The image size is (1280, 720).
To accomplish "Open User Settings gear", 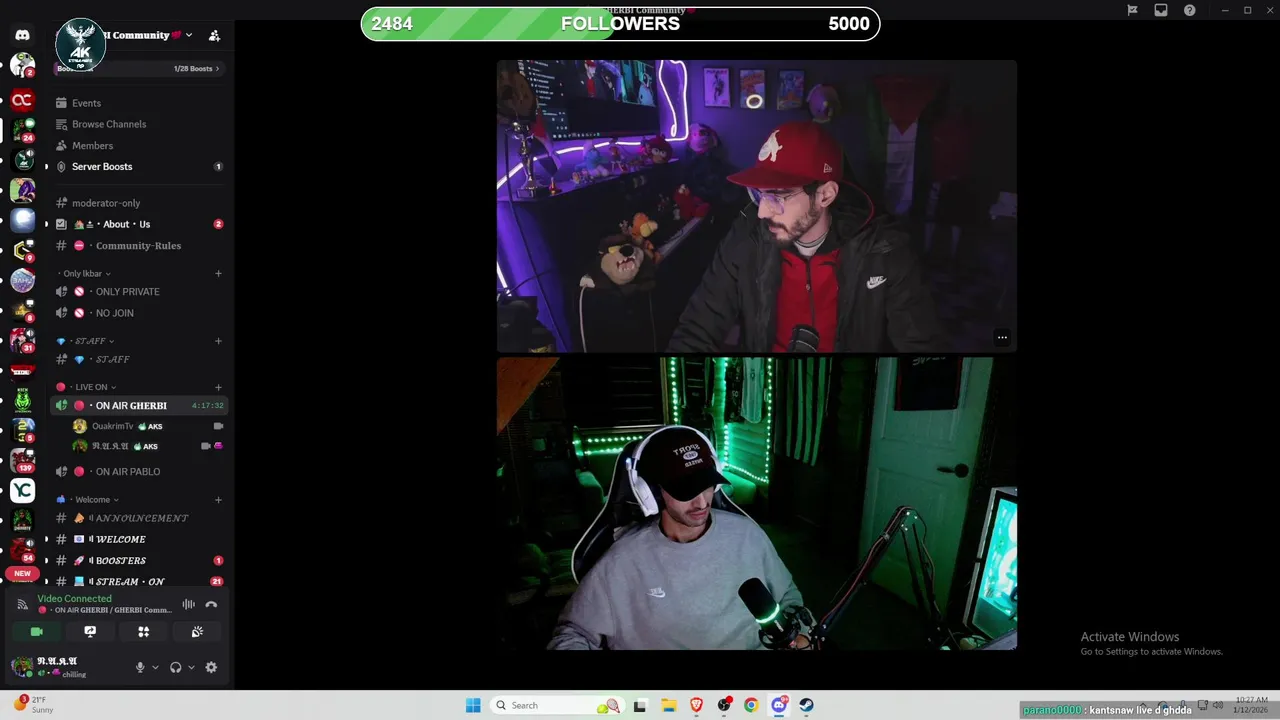I will click(x=211, y=667).
